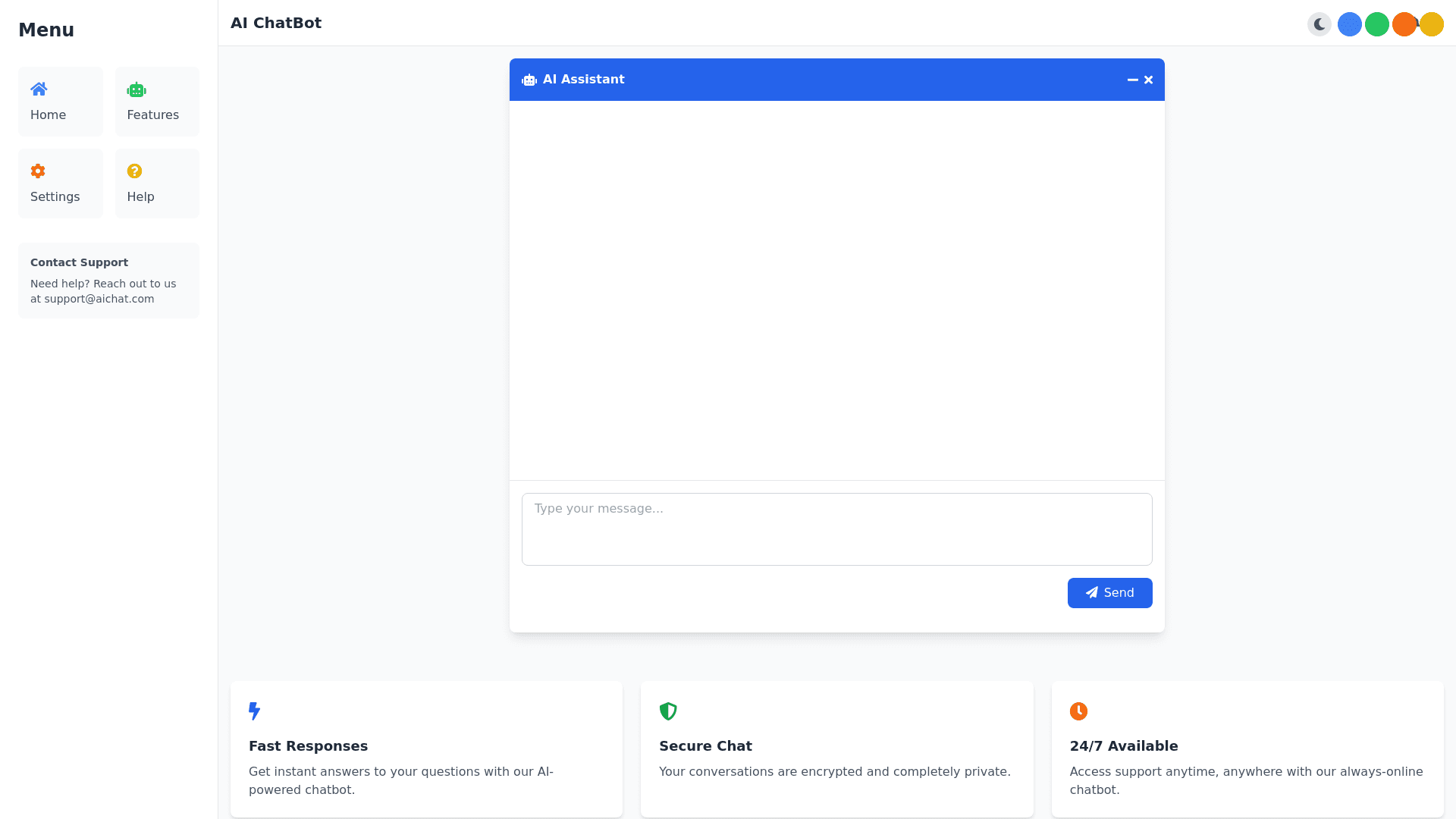The height and width of the screenshot is (819, 1456).
Task: Open Features via the robot icon
Action: point(136,89)
